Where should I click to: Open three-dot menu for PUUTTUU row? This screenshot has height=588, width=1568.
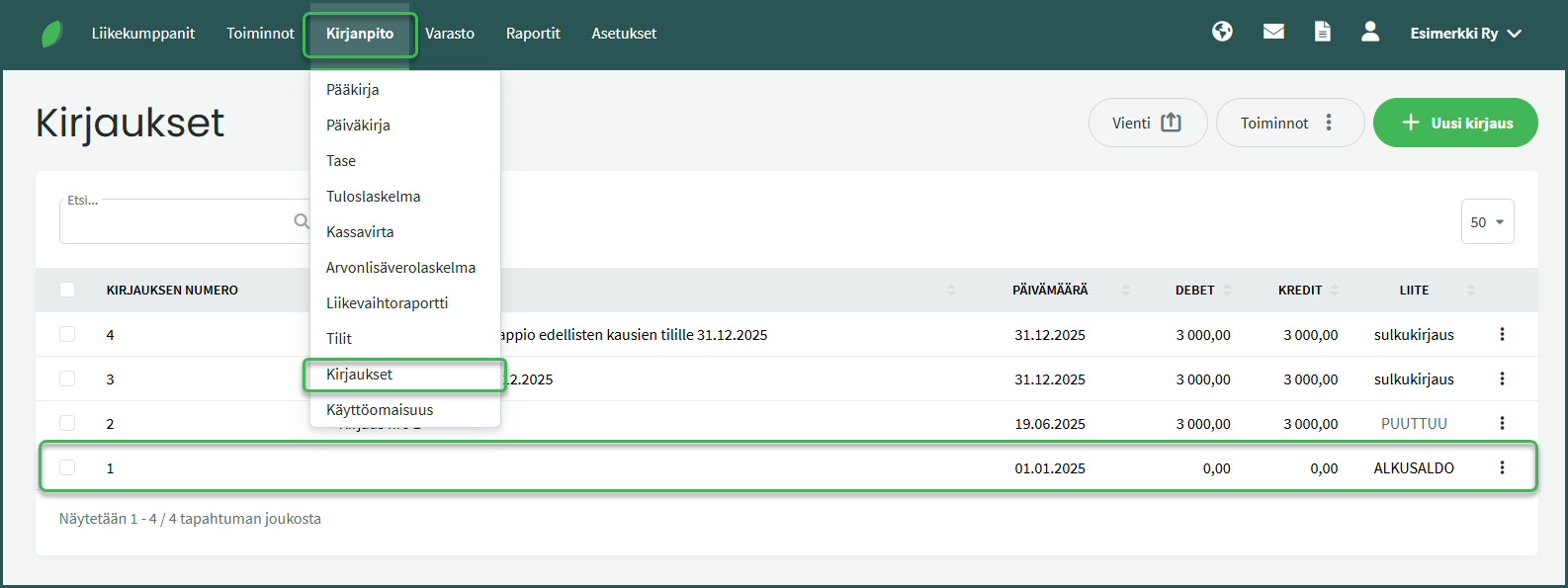click(1502, 423)
